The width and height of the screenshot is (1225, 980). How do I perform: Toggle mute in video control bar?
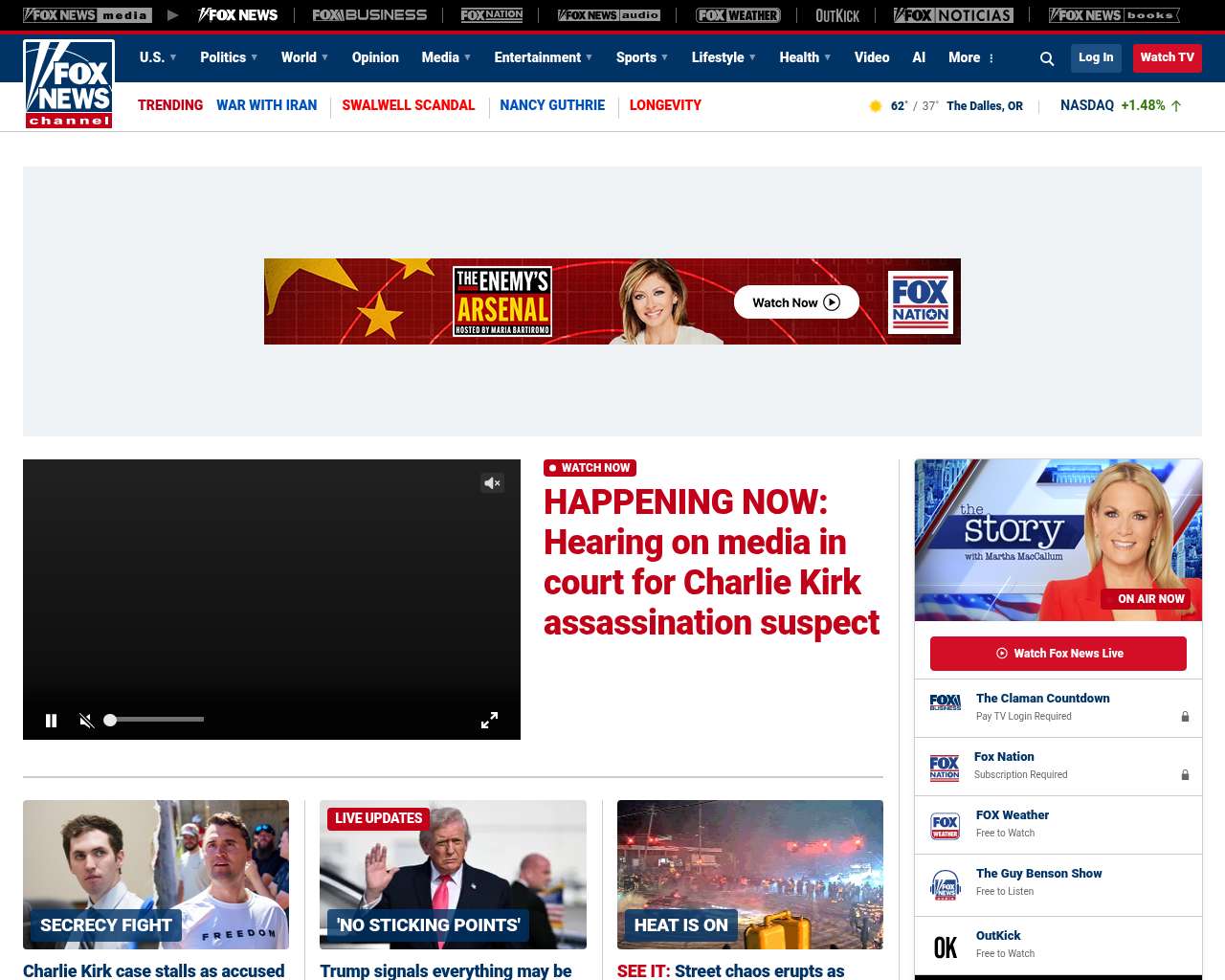[x=86, y=721]
